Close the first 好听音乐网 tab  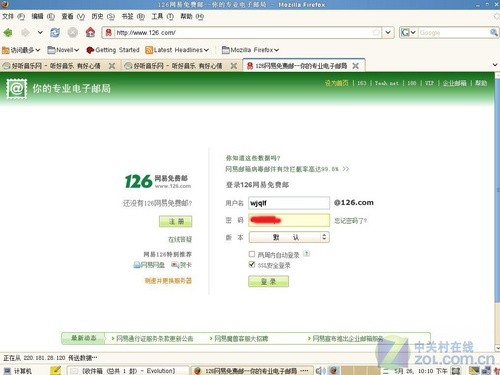tap(112, 66)
